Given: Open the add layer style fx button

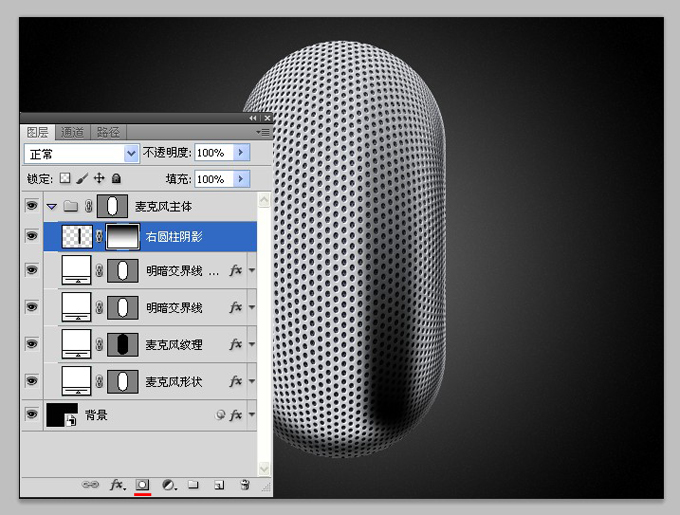Looking at the screenshot, I should 118,484.
